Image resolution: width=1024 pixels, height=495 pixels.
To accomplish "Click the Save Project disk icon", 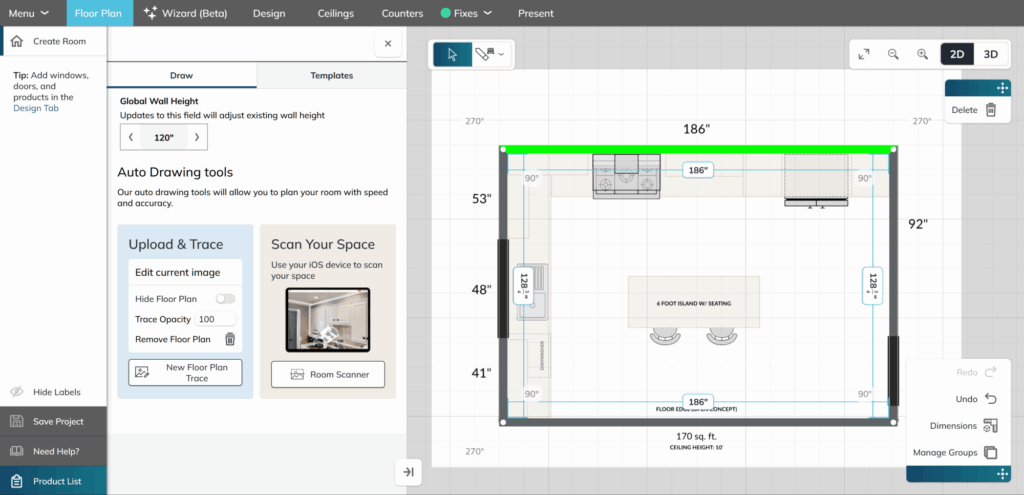I will coord(17,421).
